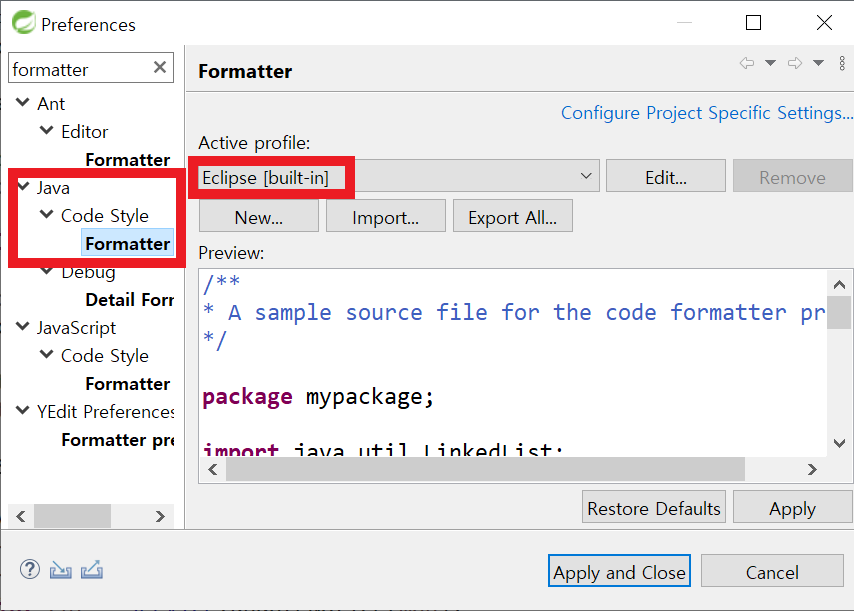Collapse the Editor node under Ant
Screen dimensions: 854x611
[47, 130]
